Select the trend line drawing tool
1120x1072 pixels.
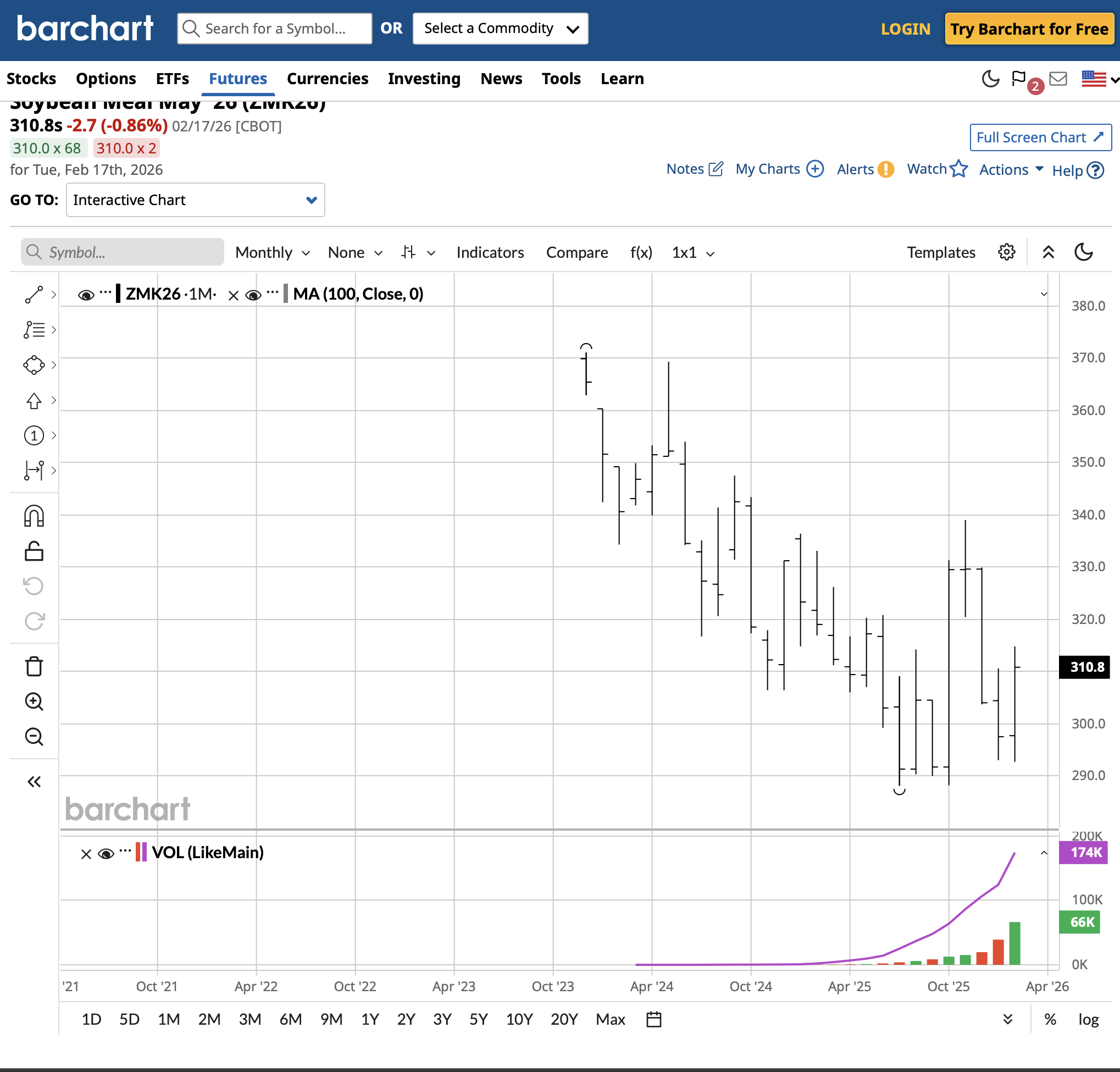pos(34,295)
